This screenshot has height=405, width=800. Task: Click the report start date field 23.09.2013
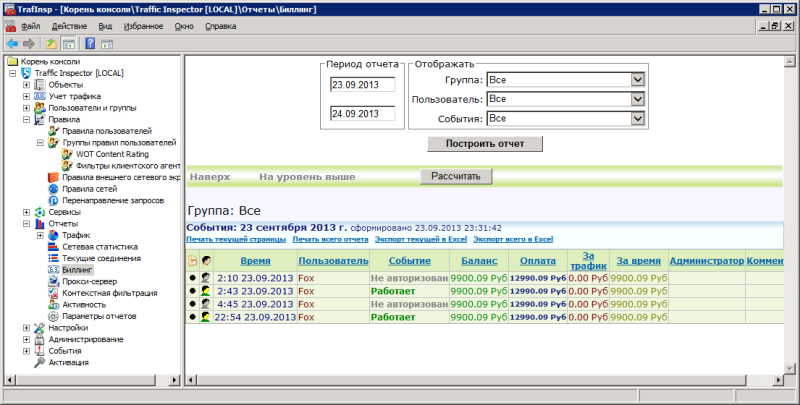click(x=362, y=85)
